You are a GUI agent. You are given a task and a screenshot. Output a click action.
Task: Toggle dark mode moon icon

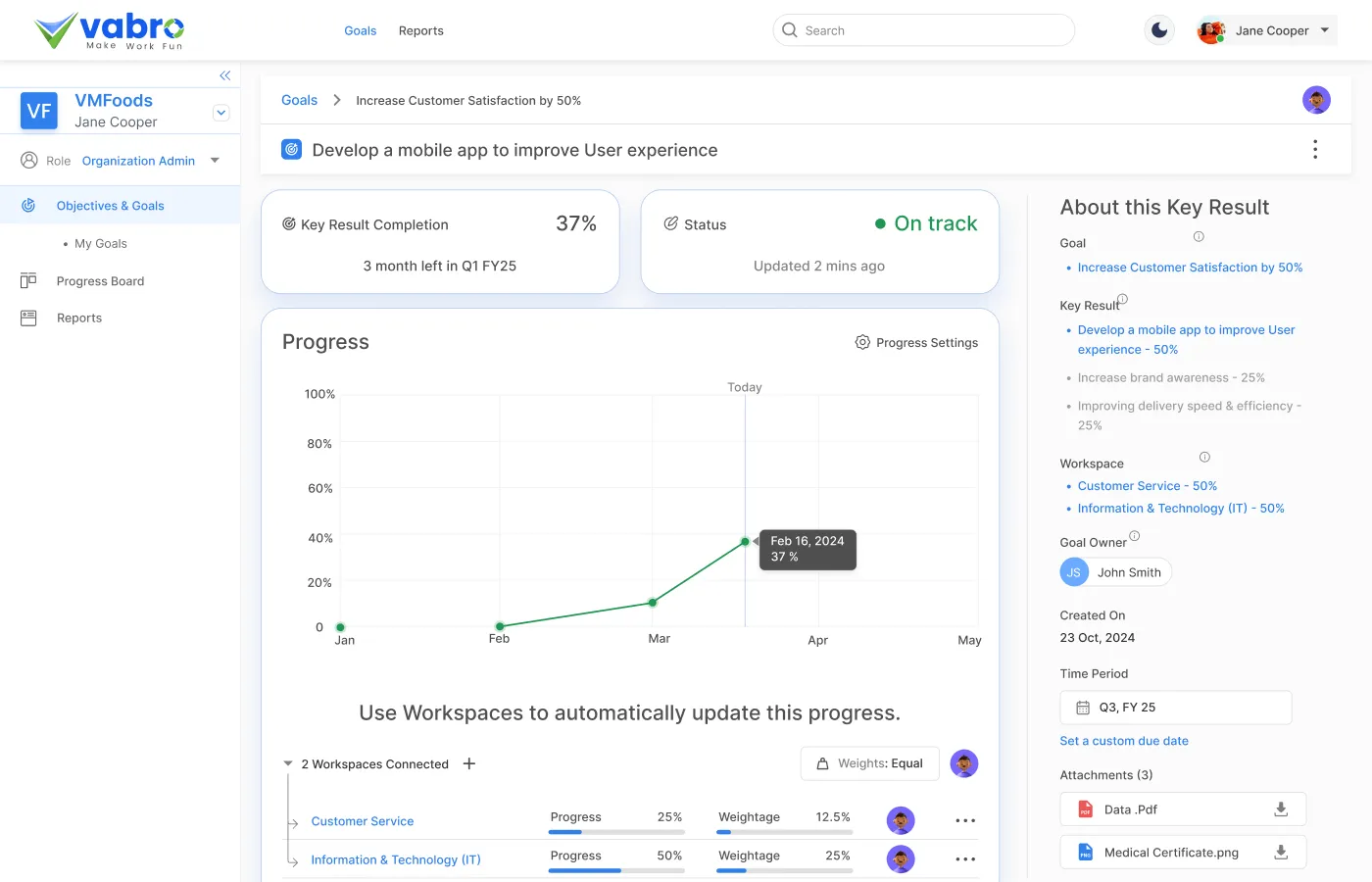tap(1159, 30)
